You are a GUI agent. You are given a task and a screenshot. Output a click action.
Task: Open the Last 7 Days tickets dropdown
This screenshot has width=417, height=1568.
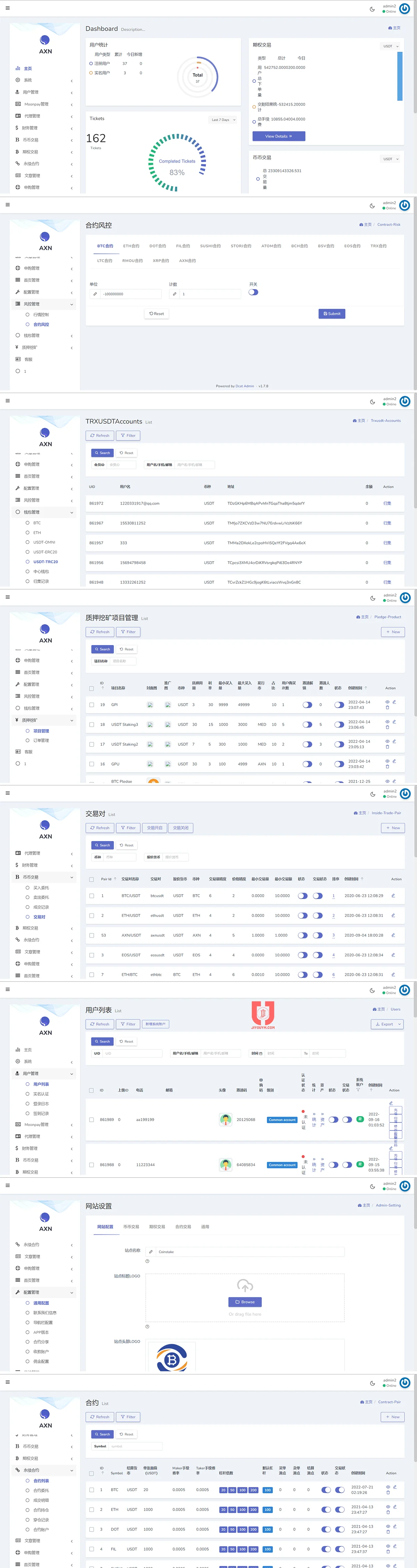tap(223, 120)
